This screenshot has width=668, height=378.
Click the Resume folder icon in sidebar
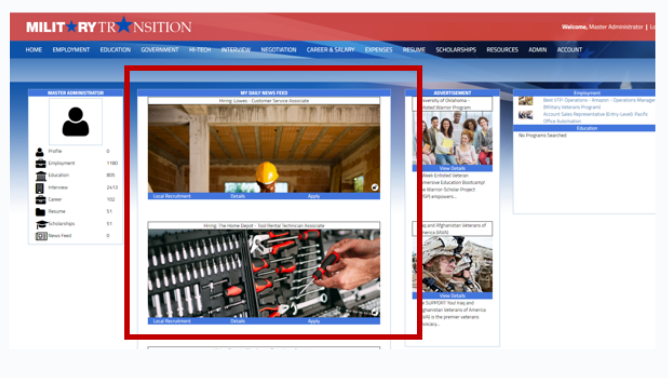point(40,212)
